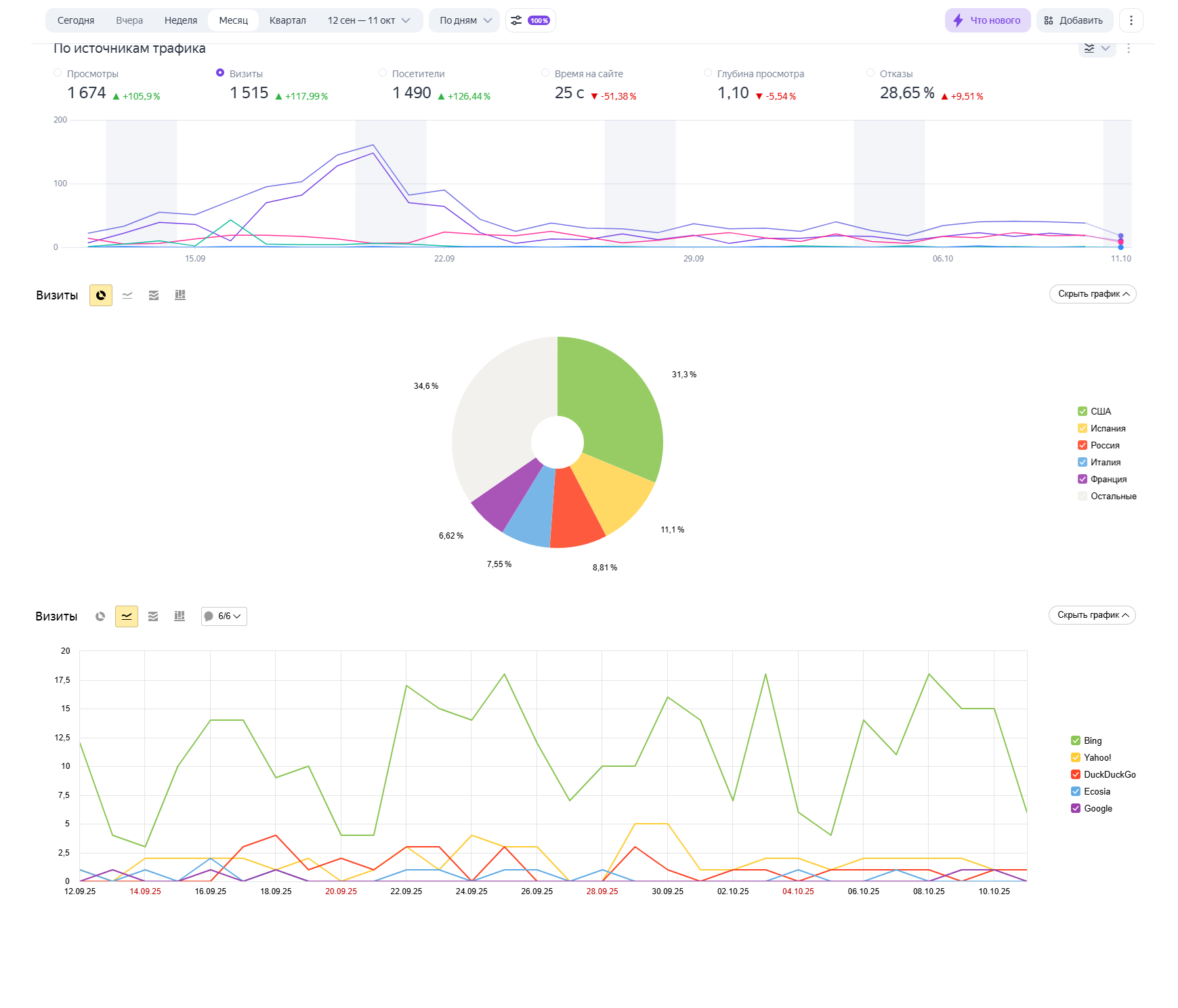Toggle the Google series checkbox

pyautogui.click(x=1076, y=808)
